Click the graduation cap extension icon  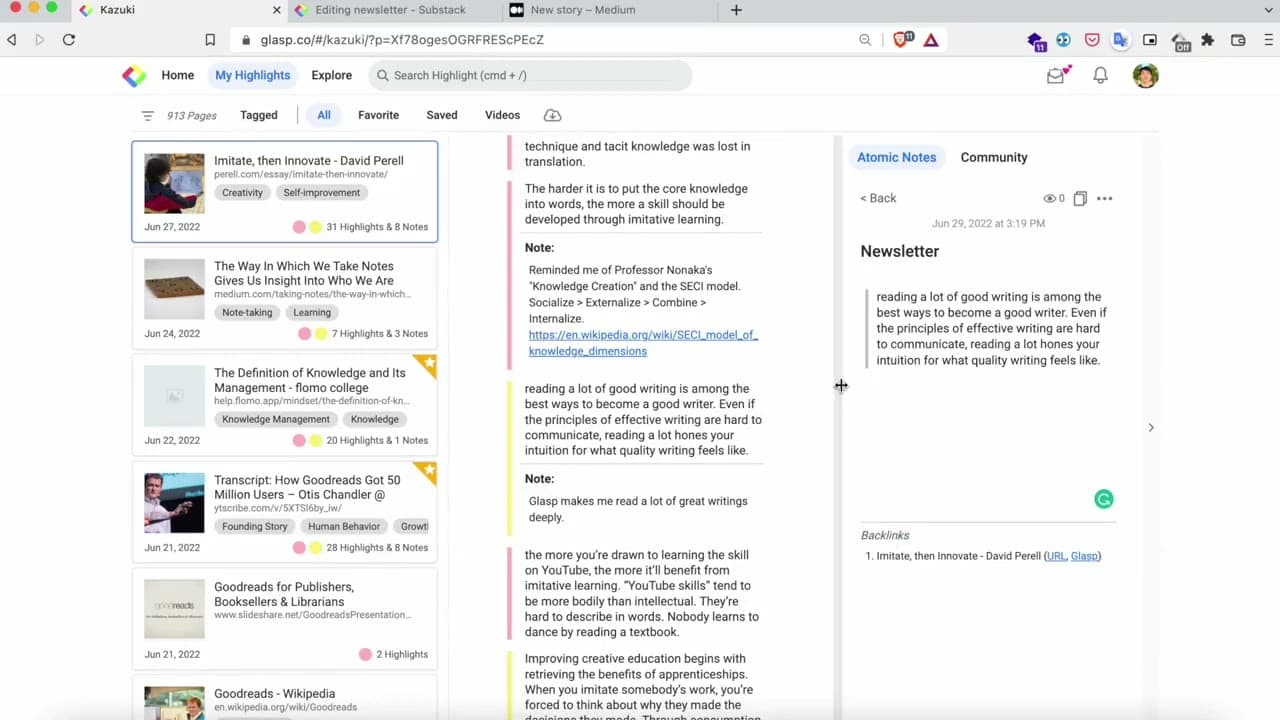coord(1036,41)
